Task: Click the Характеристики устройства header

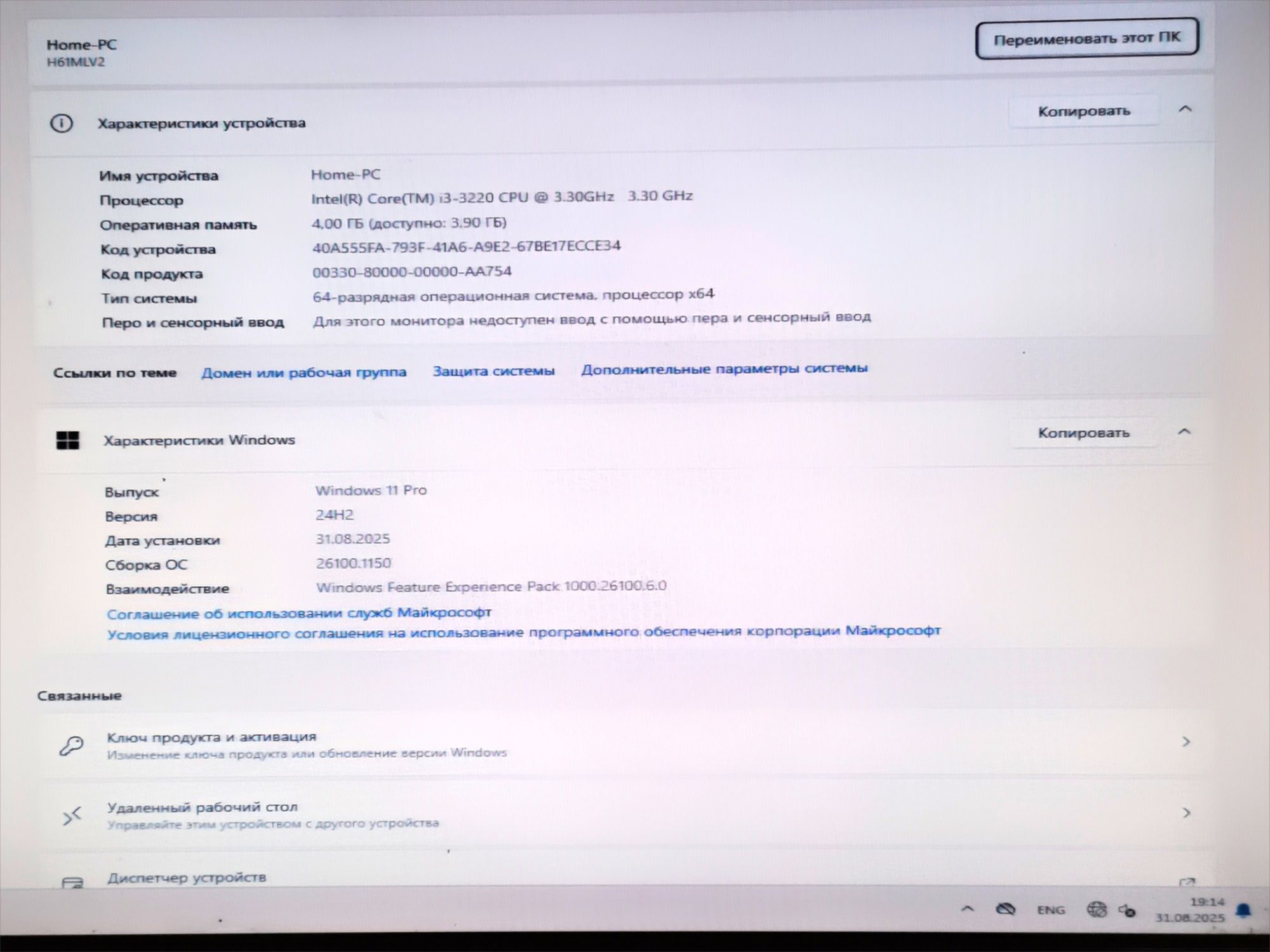Action: point(201,123)
